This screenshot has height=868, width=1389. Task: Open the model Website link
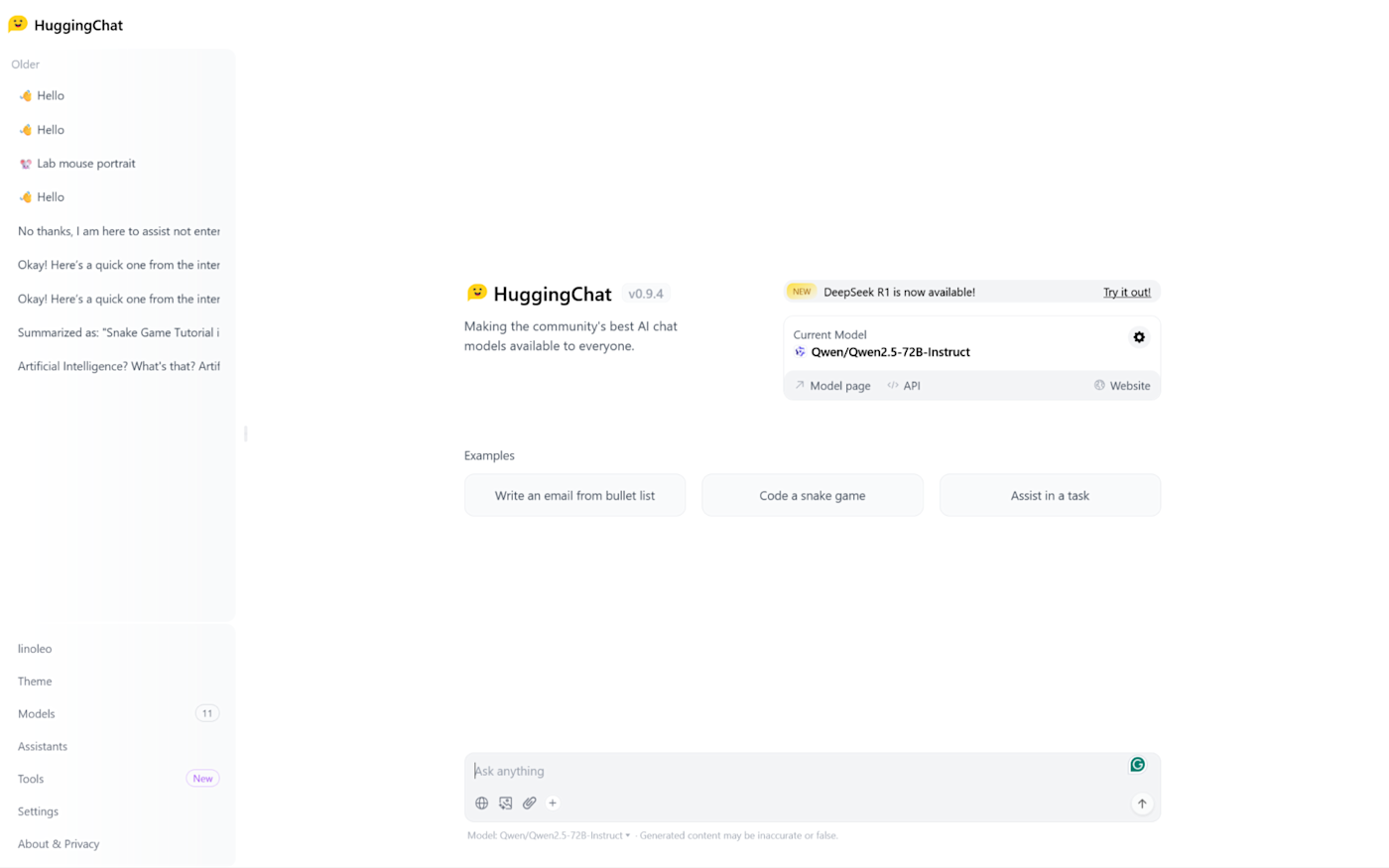pos(1122,386)
